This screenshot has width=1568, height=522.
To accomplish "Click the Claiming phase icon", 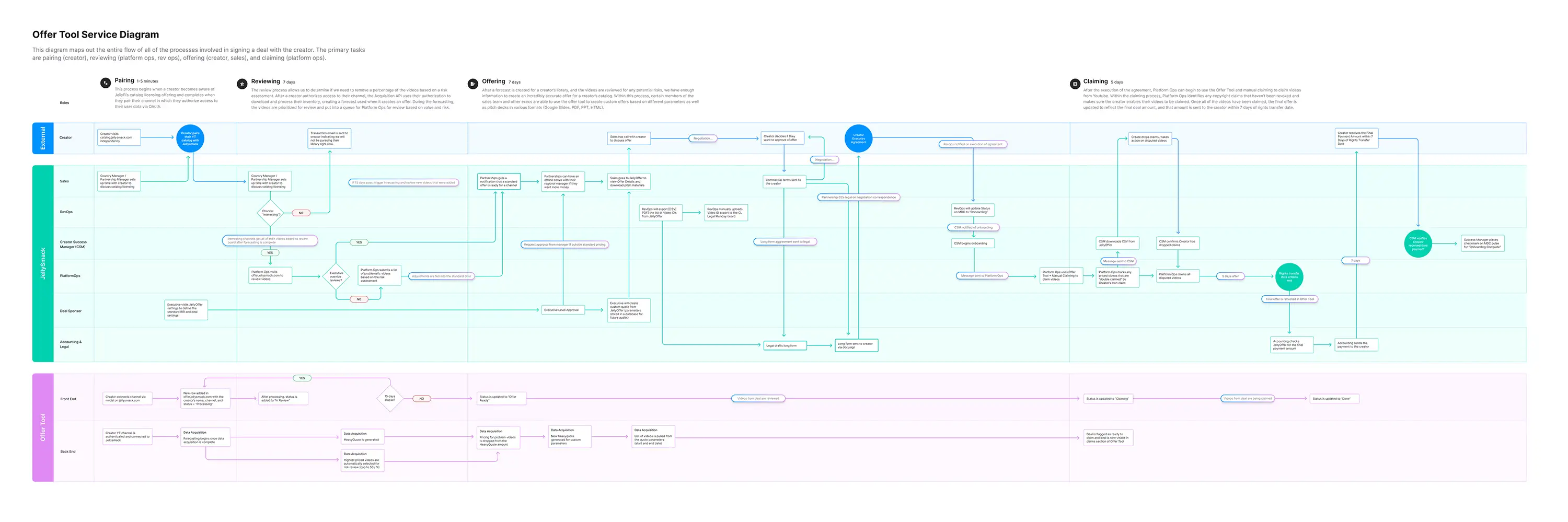I will [x=1075, y=84].
